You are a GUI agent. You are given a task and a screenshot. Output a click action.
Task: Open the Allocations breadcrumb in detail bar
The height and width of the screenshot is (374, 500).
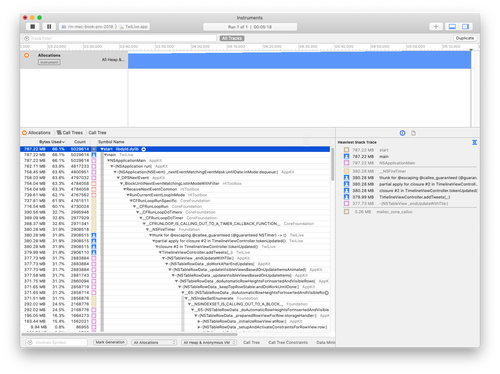[x=36, y=133]
